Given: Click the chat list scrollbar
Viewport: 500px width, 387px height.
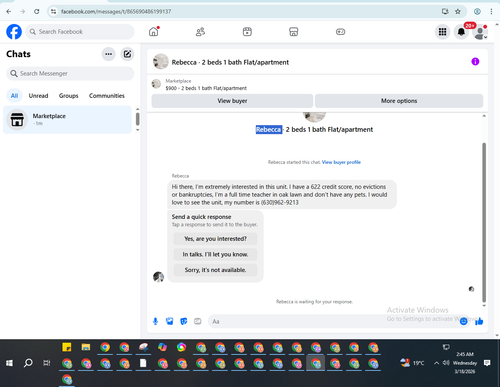Looking at the screenshot, I should pyautogui.click(x=138, y=119).
